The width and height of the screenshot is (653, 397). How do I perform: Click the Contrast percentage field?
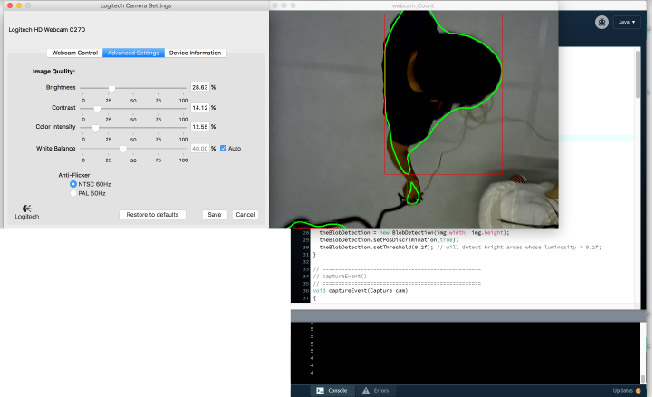199,107
